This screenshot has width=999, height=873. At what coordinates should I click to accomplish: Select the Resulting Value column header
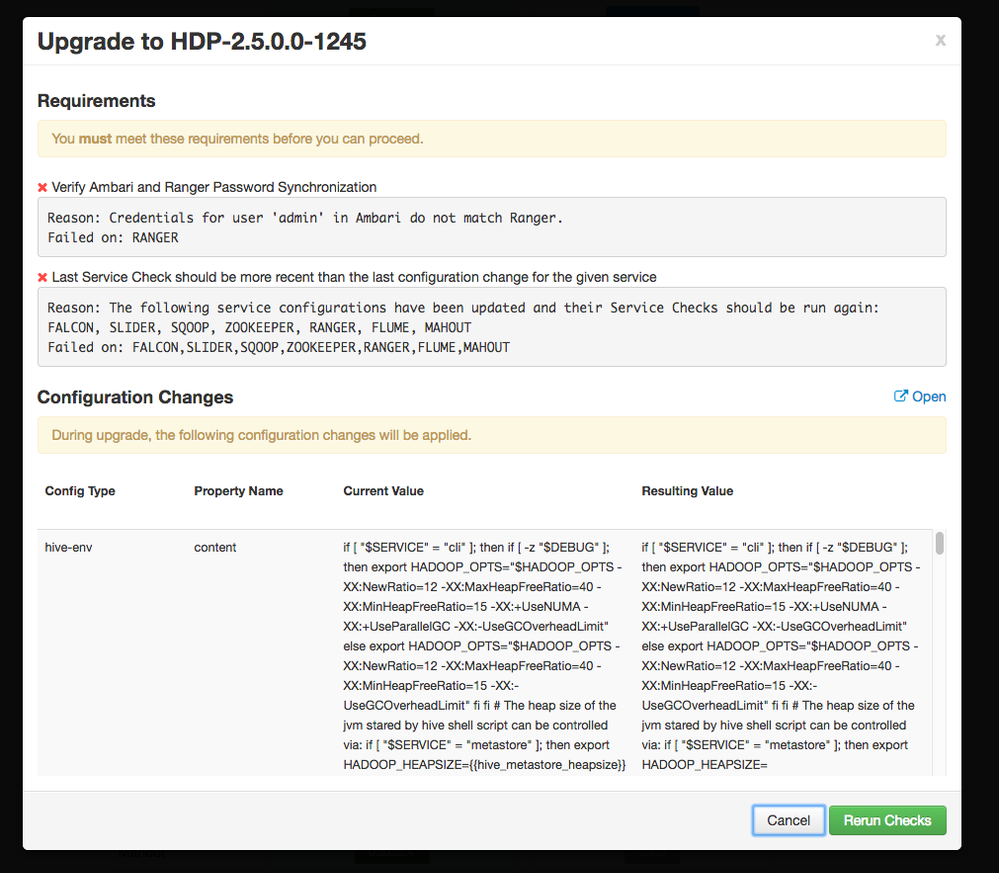[687, 491]
